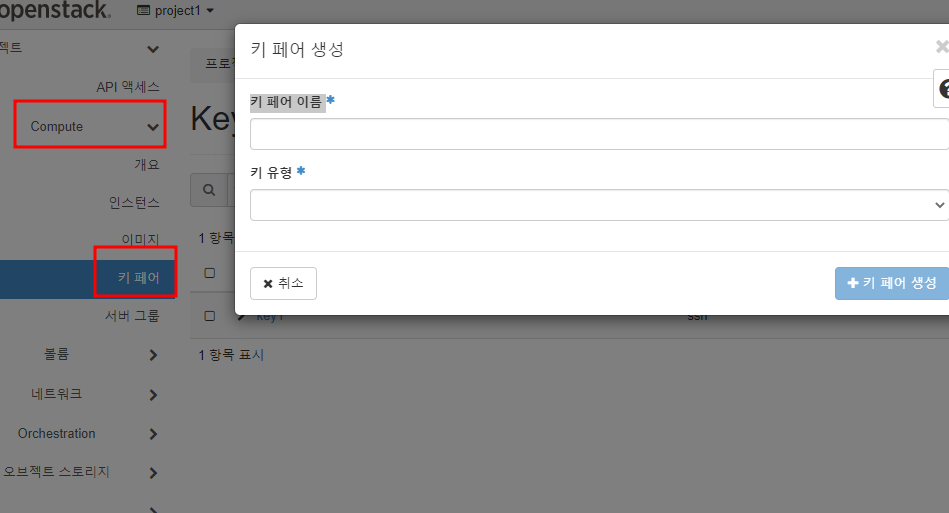The width and height of the screenshot is (949, 513).
Task: Click the 키 페어 이름 field label
Action: point(286,102)
